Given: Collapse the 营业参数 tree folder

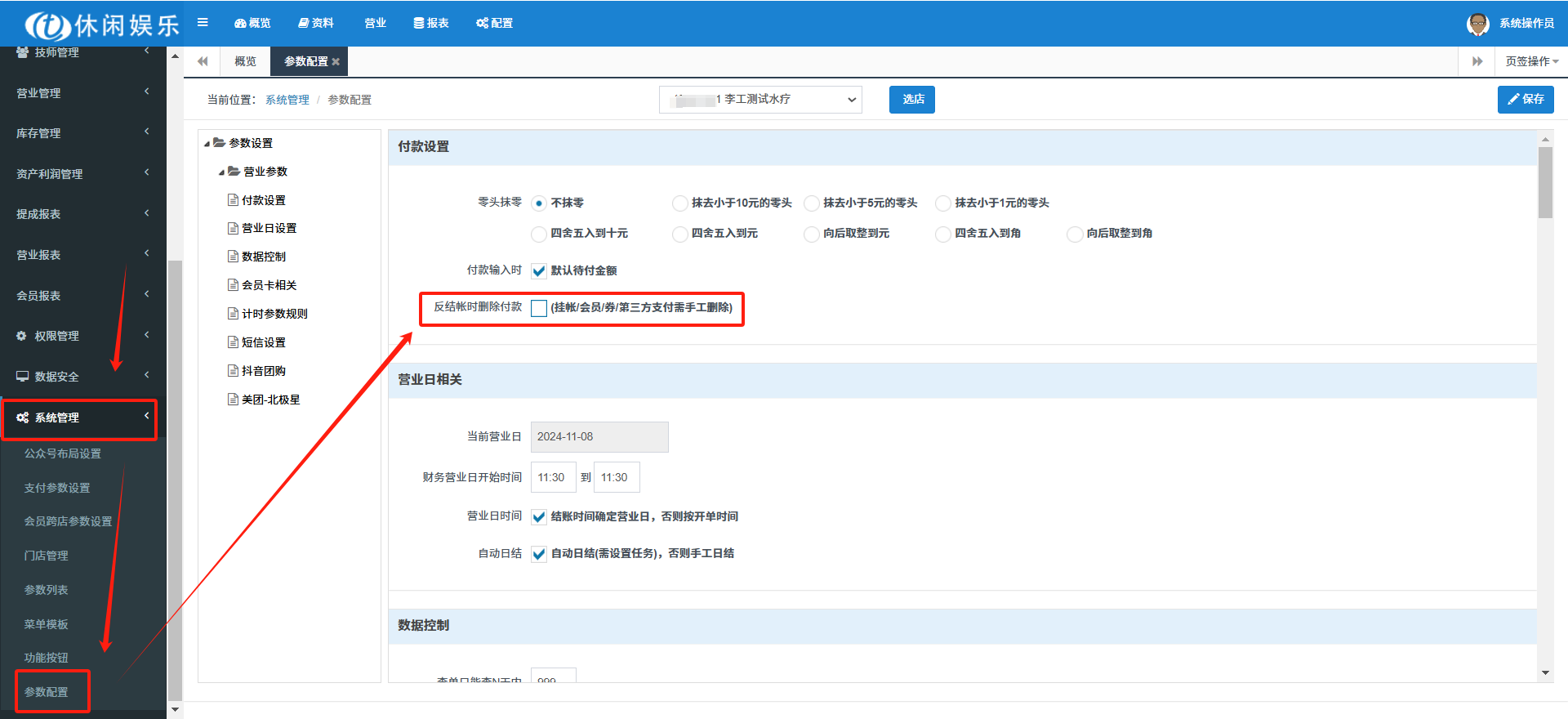Looking at the screenshot, I should coord(221,172).
